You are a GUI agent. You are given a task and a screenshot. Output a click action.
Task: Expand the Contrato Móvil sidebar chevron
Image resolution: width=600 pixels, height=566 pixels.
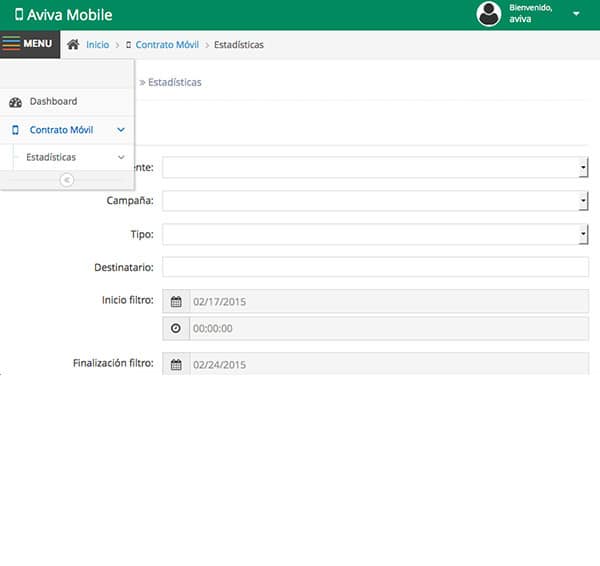click(120, 130)
